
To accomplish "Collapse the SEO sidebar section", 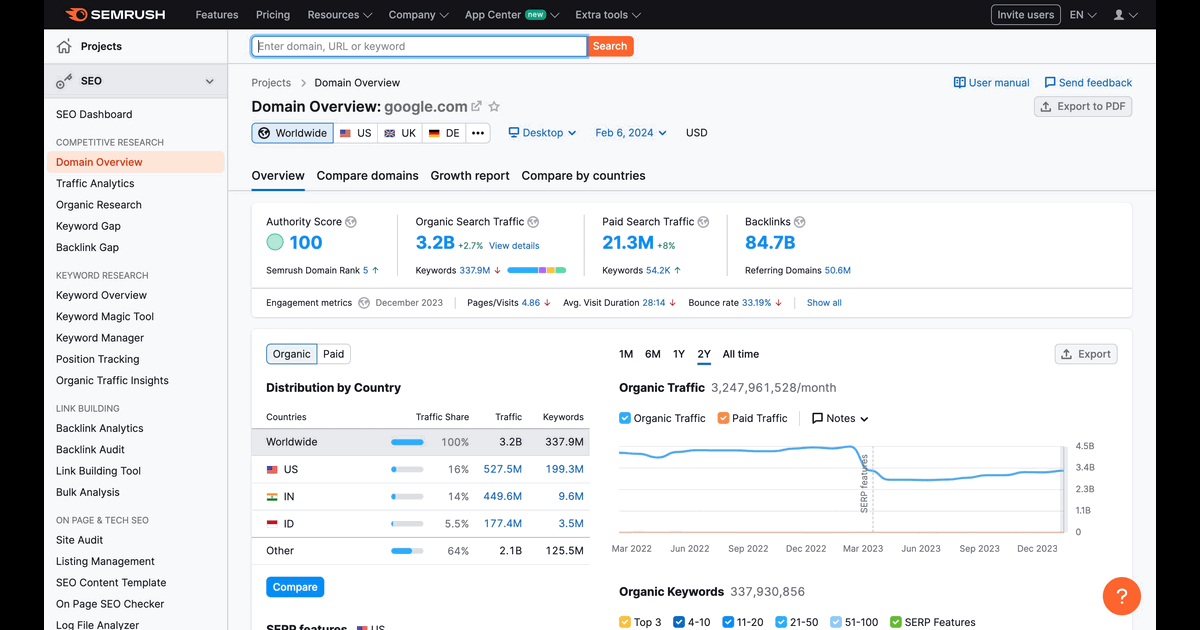I will click(209, 81).
